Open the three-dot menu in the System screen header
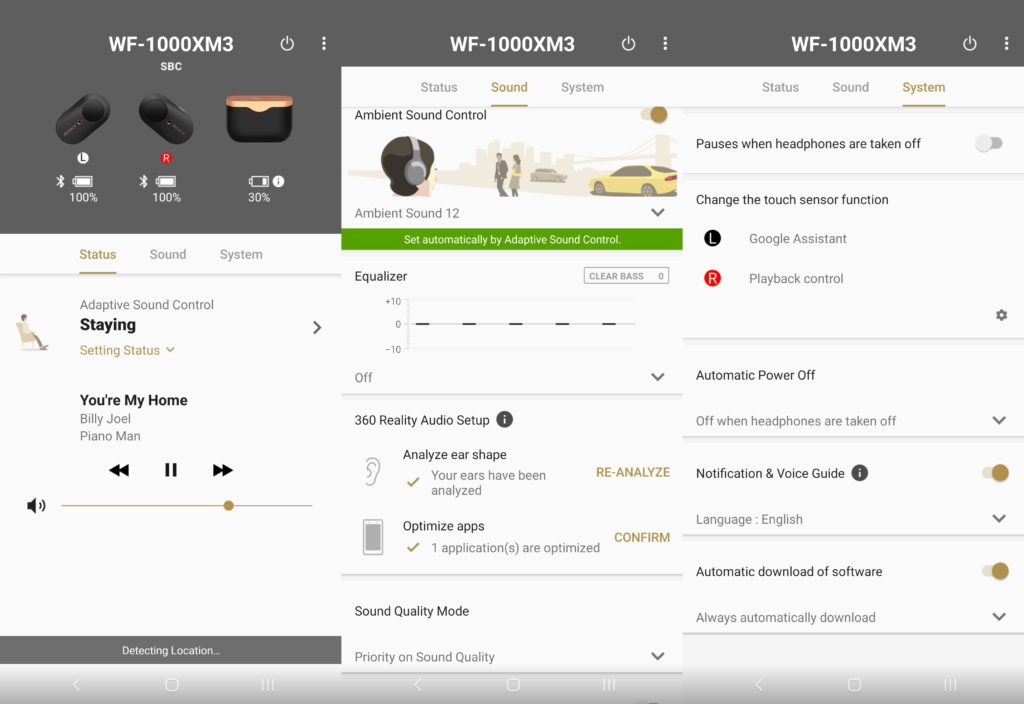This screenshot has width=1024, height=704. coord(1006,44)
